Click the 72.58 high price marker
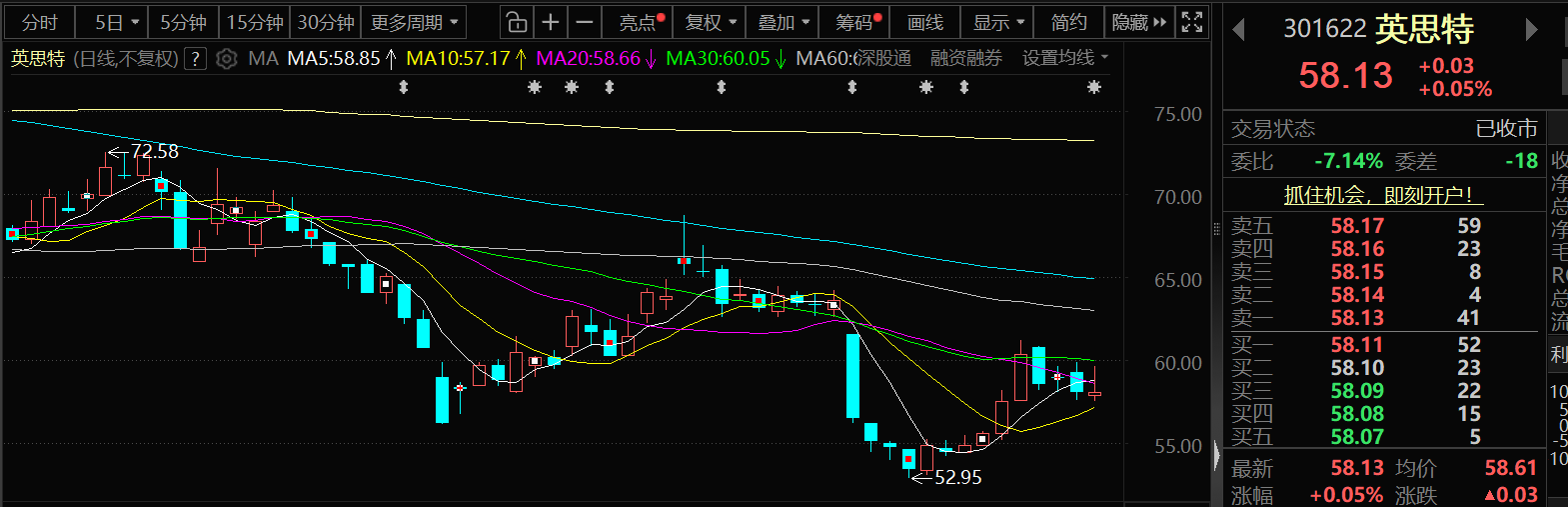The height and width of the screenshot is (507, 1568). pos(154,151)
